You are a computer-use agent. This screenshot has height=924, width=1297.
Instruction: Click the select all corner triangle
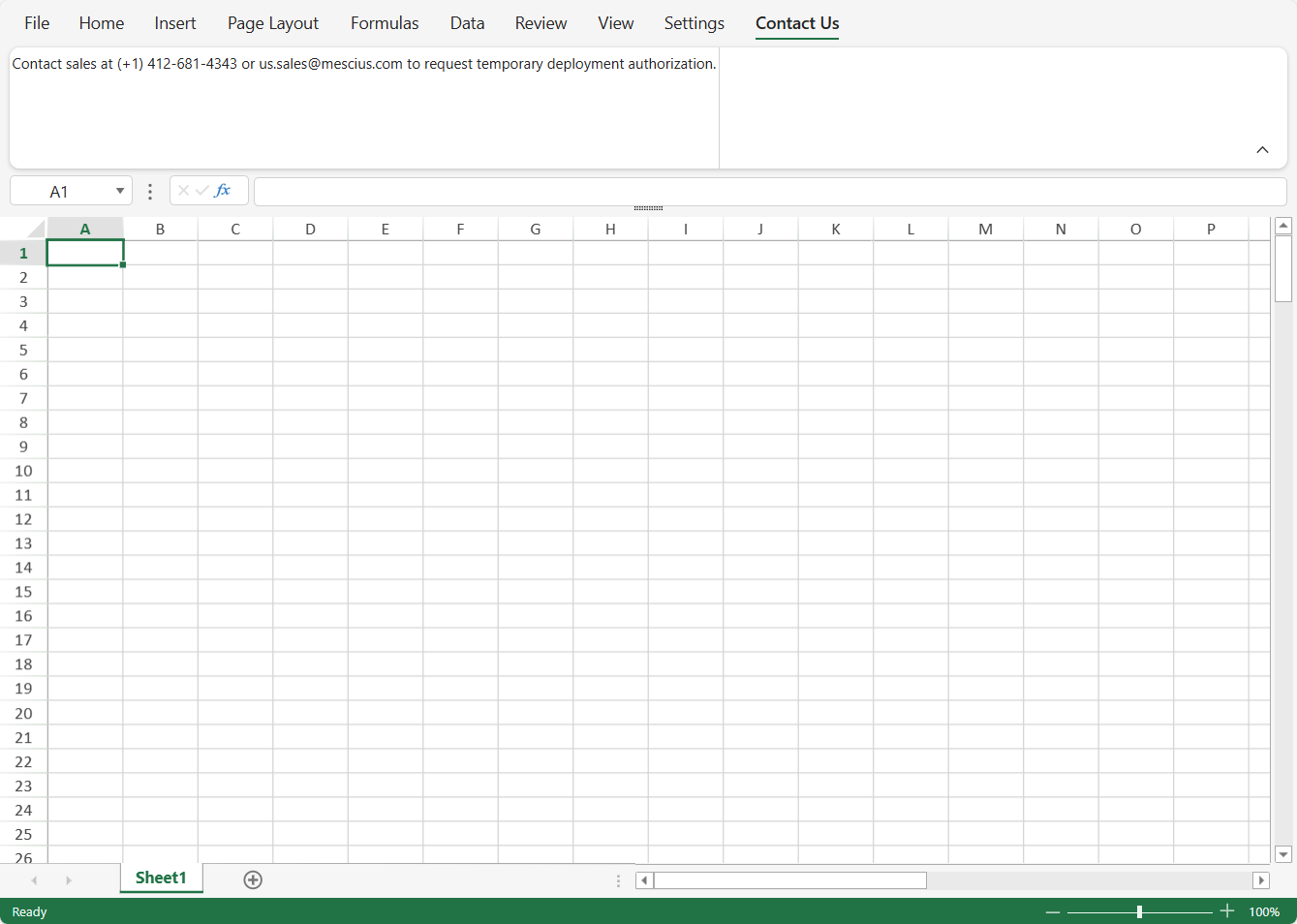(x=36, y=230)
